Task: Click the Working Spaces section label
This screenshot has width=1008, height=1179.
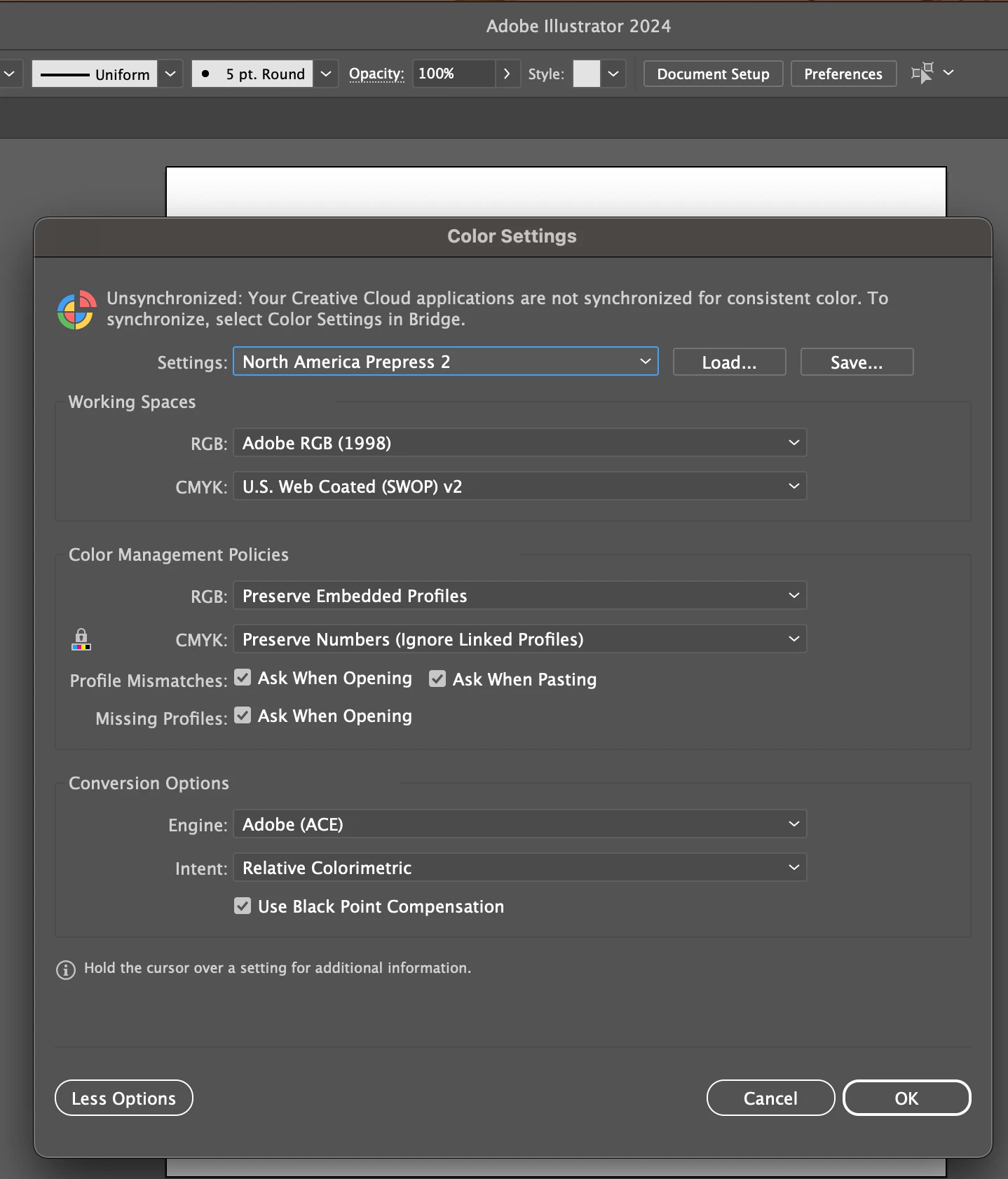Action: tap(132, 402)
